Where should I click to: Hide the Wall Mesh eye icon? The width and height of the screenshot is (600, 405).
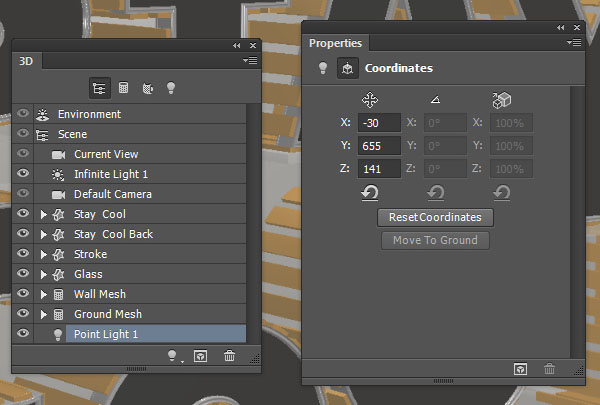[x=24, y=294]
